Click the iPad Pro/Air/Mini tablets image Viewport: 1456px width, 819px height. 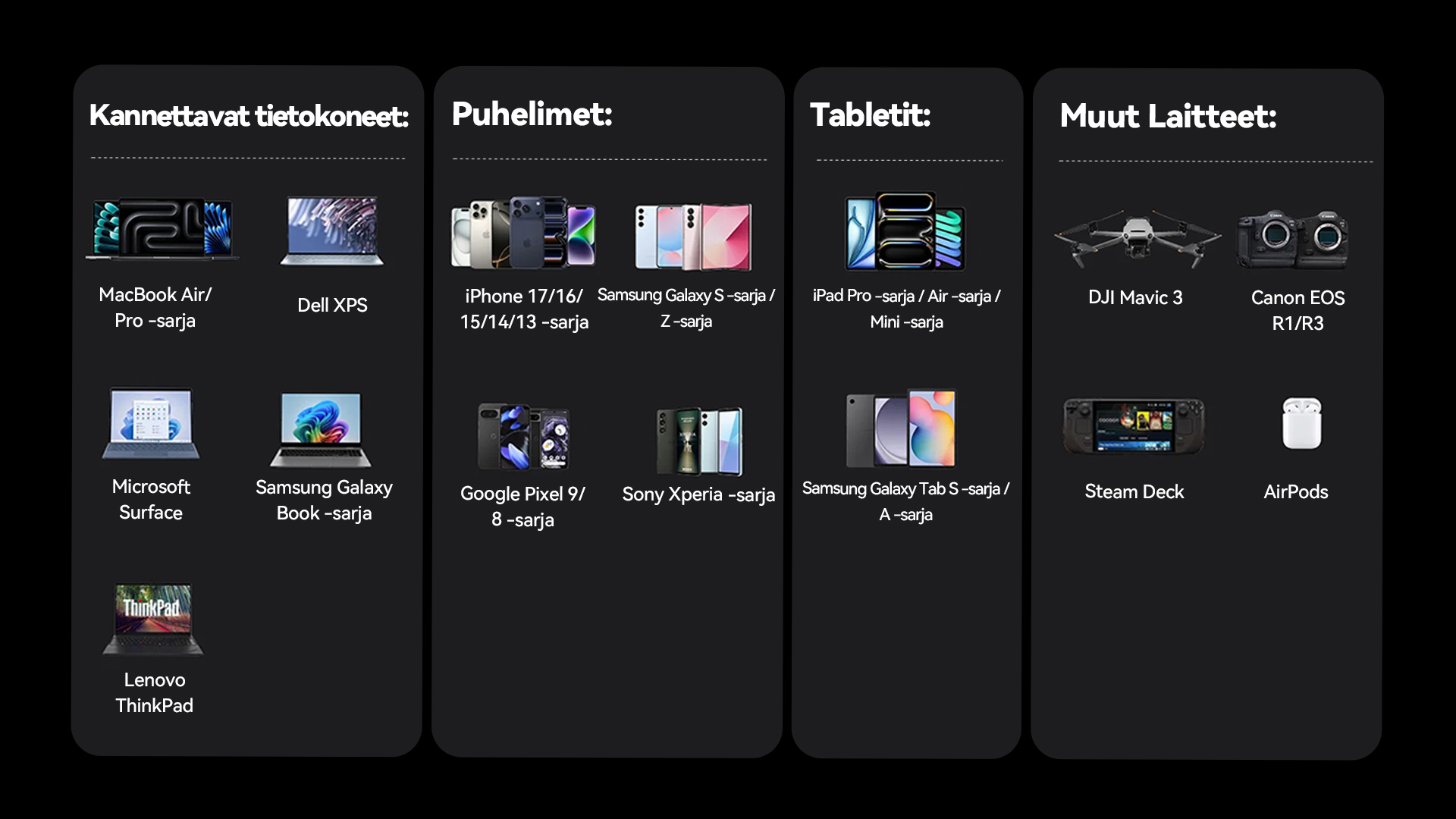(905, 231)
